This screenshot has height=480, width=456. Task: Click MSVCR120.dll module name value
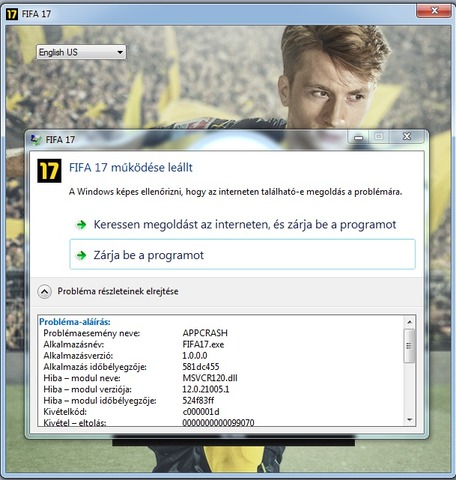point(210,378)
